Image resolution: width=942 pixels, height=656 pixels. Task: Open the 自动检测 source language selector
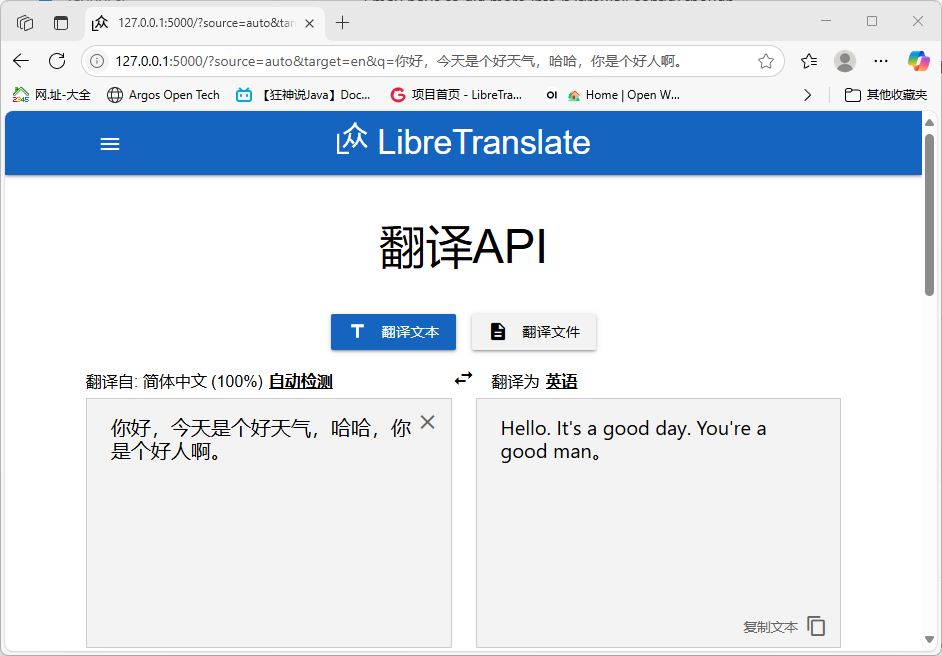[x=300, y=381]
